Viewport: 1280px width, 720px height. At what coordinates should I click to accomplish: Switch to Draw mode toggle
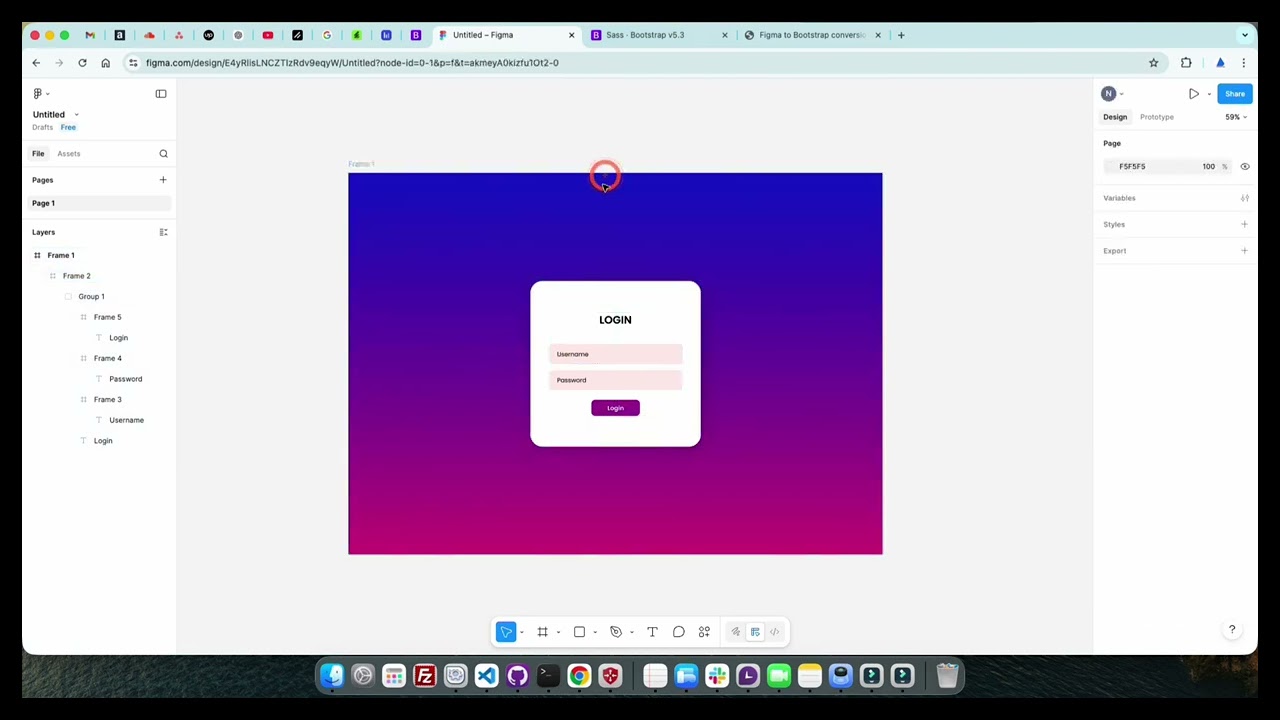coord(736,632)
